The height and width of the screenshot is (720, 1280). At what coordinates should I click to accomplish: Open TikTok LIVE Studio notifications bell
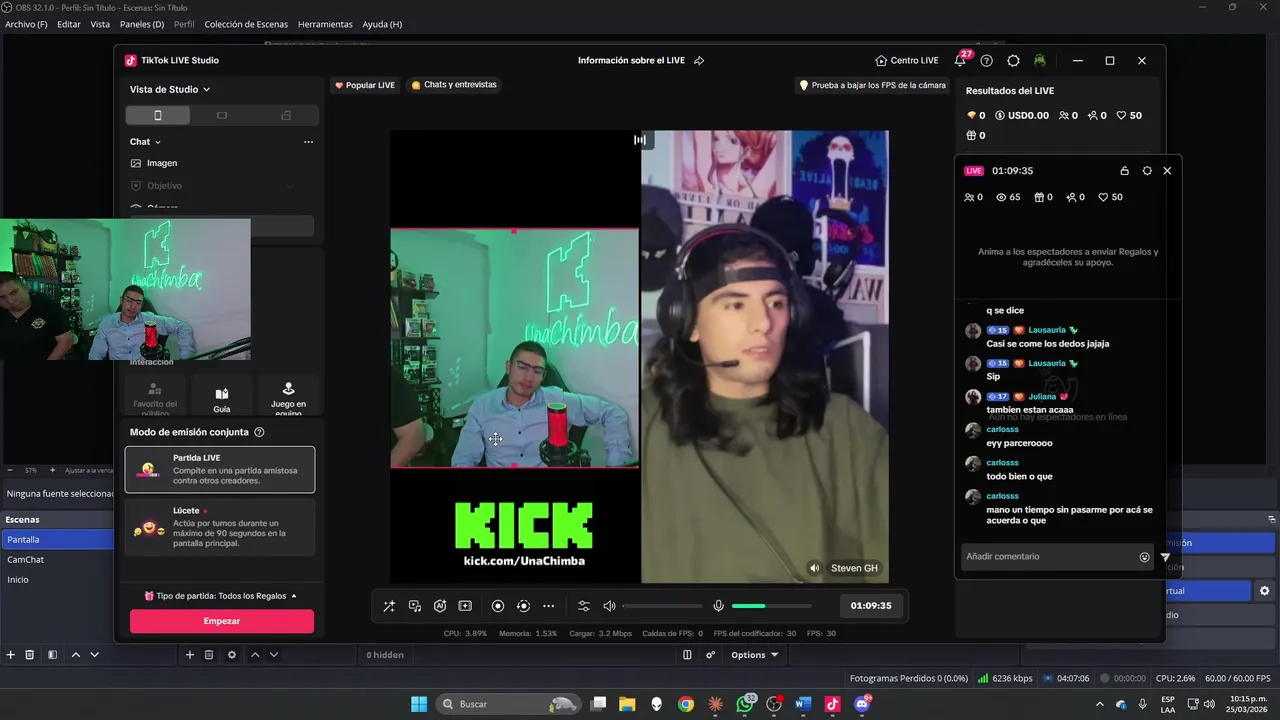tap(960, 61)
